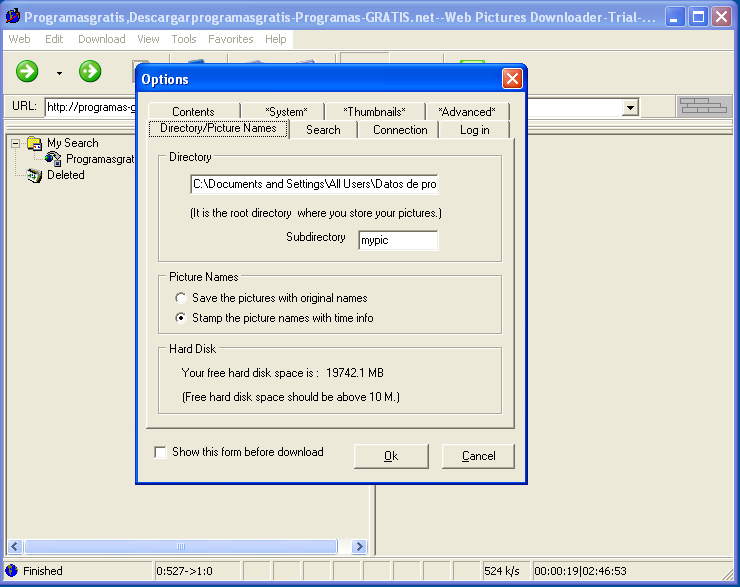Click the 19742.1 MB free space value
This screenshot has height=587, width=740.
click(355, 373)
